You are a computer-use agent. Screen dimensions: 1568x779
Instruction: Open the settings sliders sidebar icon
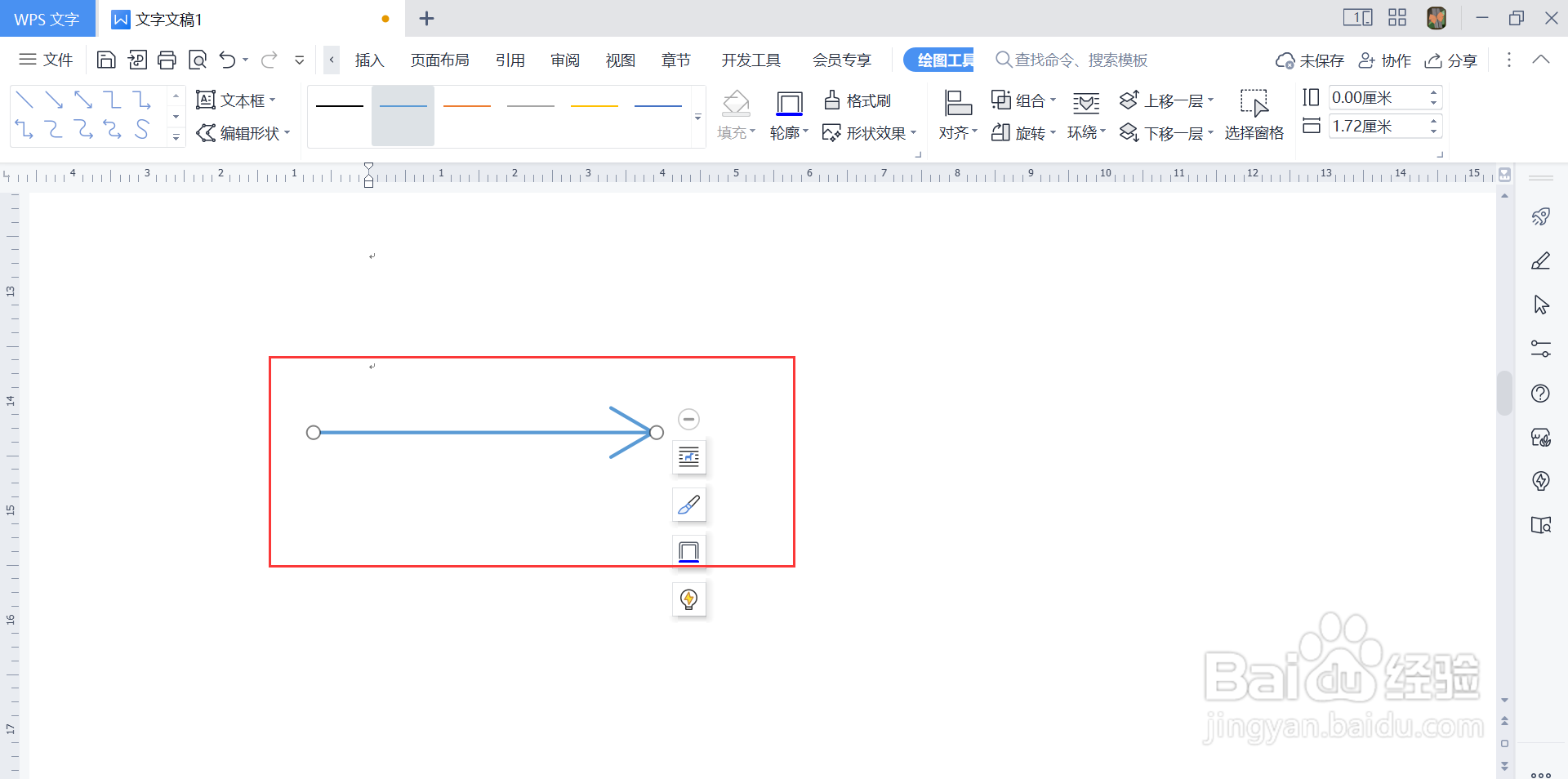tap(1541, 349)
